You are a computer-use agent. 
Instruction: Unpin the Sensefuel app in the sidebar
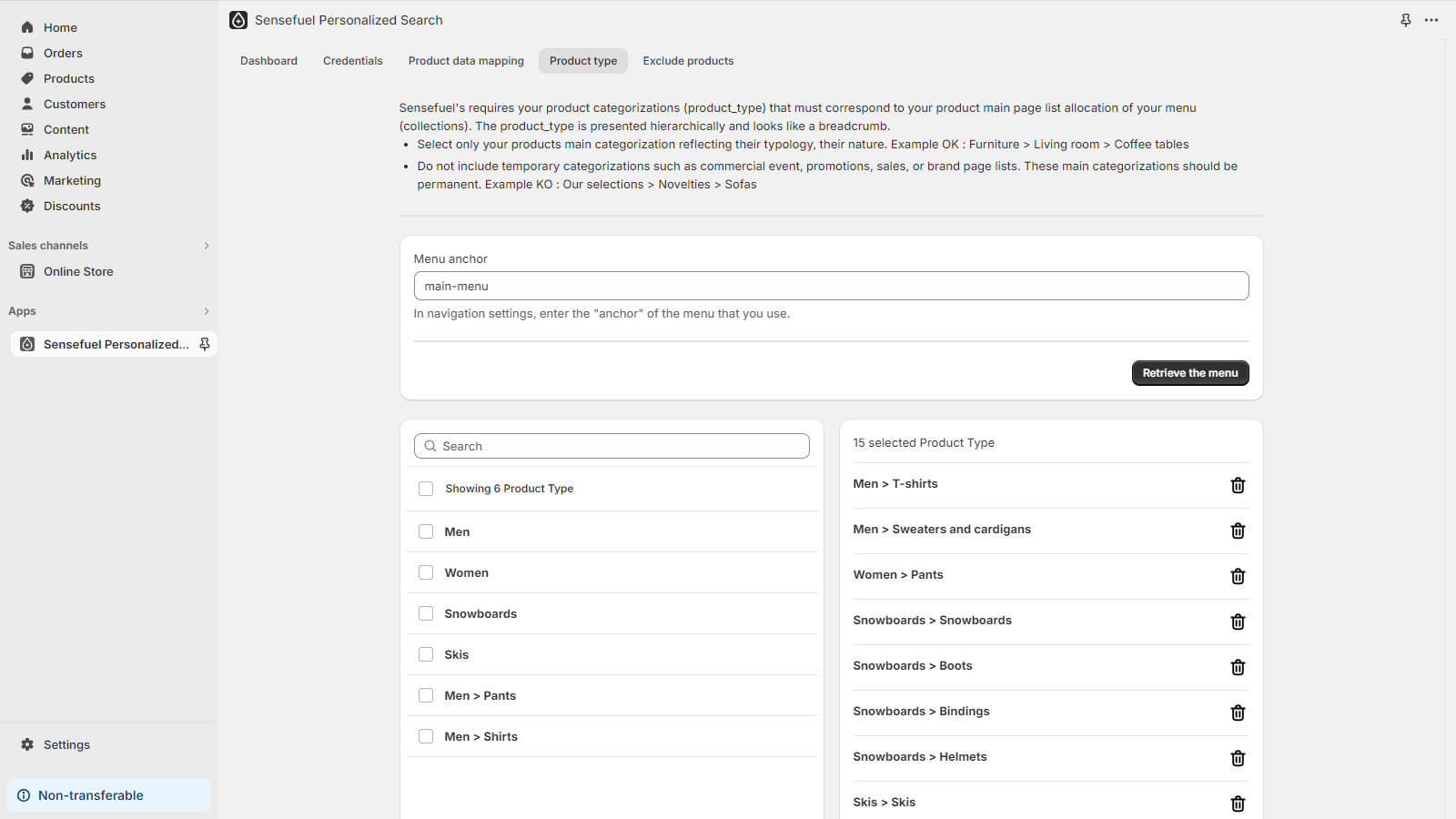point(205,344)
